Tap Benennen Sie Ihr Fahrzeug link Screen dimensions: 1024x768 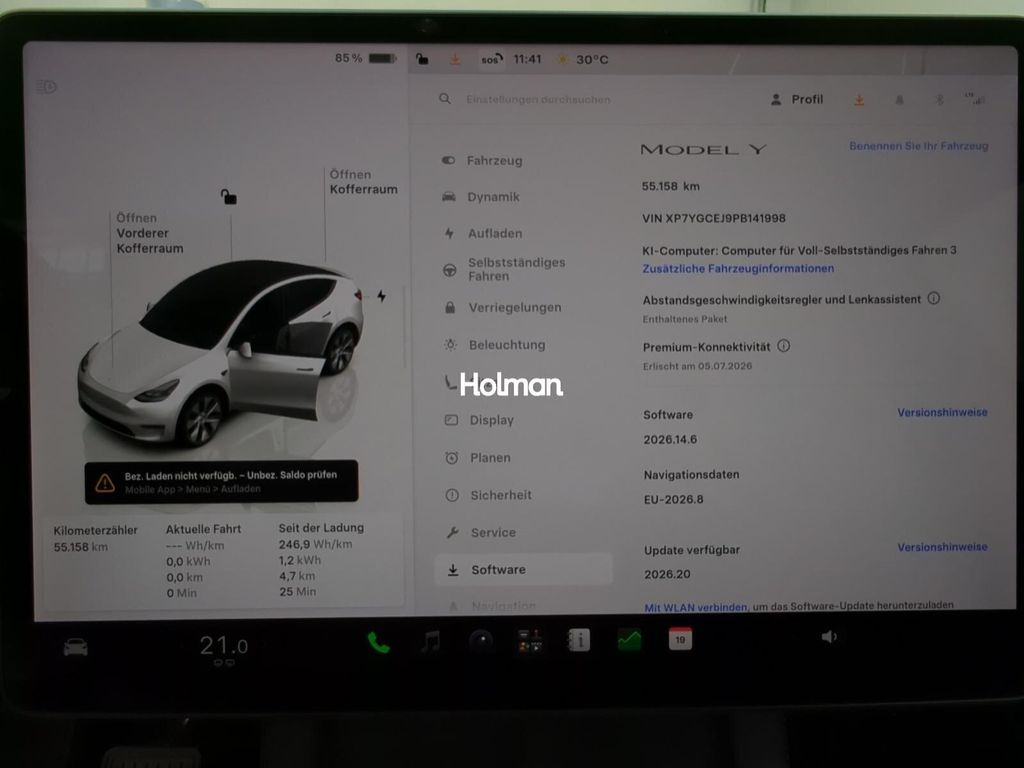[918, 146]
